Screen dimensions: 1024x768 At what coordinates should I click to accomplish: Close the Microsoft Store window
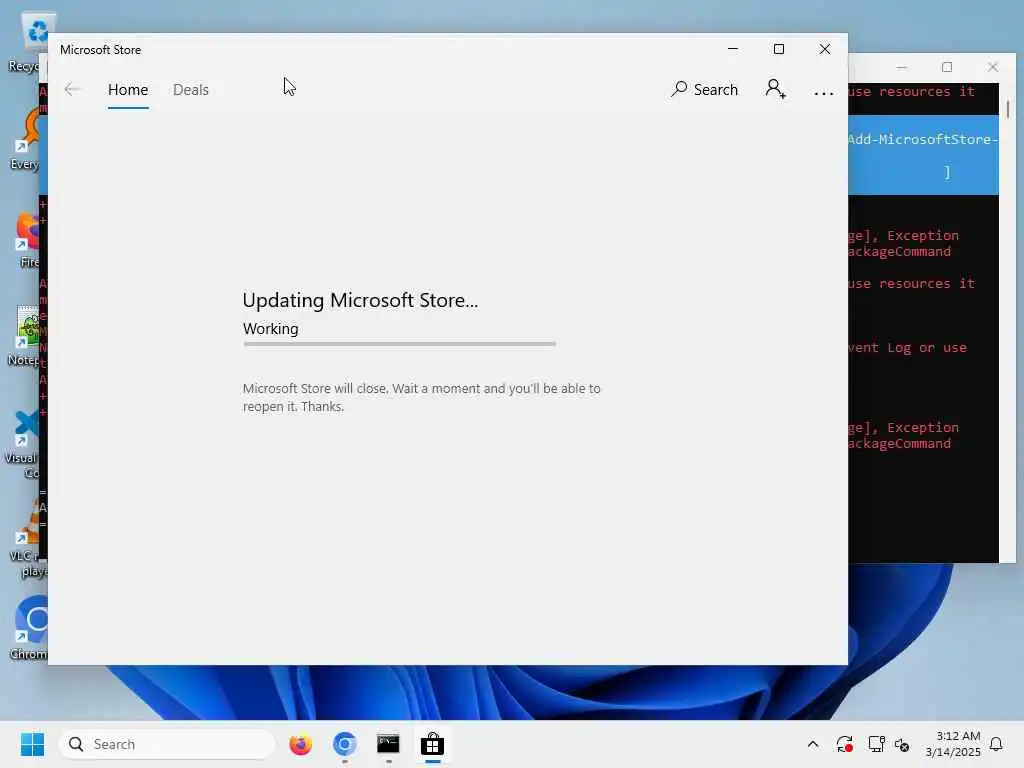click(825, 49)
